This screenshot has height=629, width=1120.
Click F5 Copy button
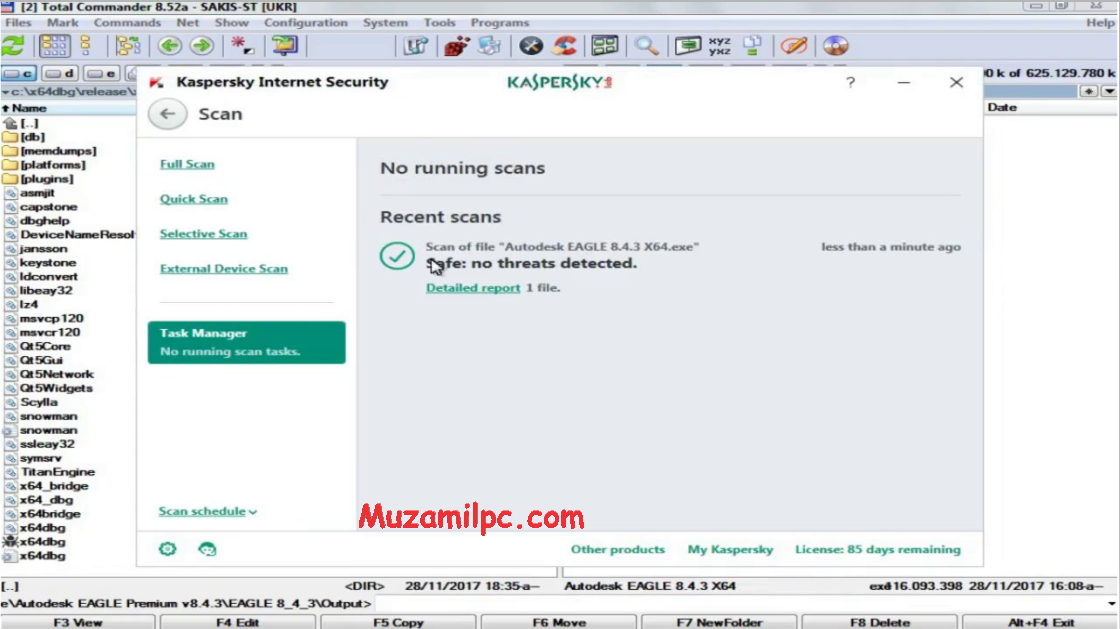(x=399, y=623)
